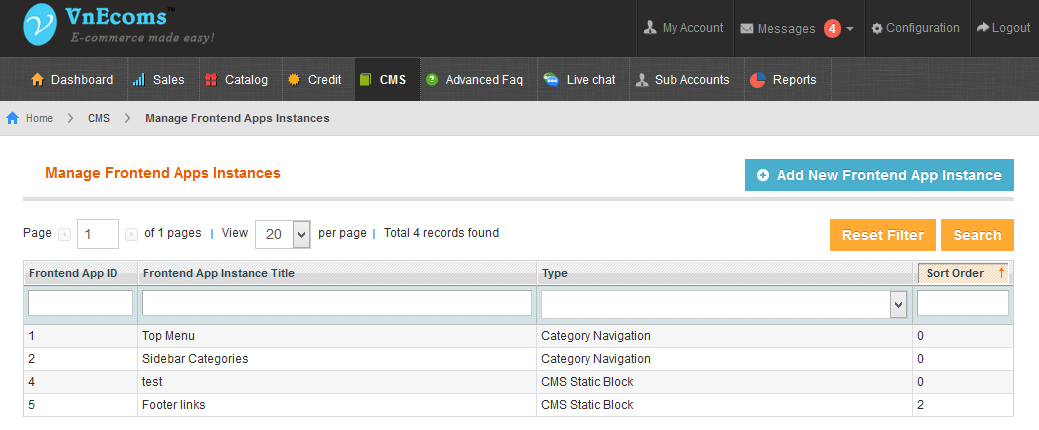Sort by Sort Order column header
The width and height of the screenshot is (1039, 430).
tap(955, 273)
